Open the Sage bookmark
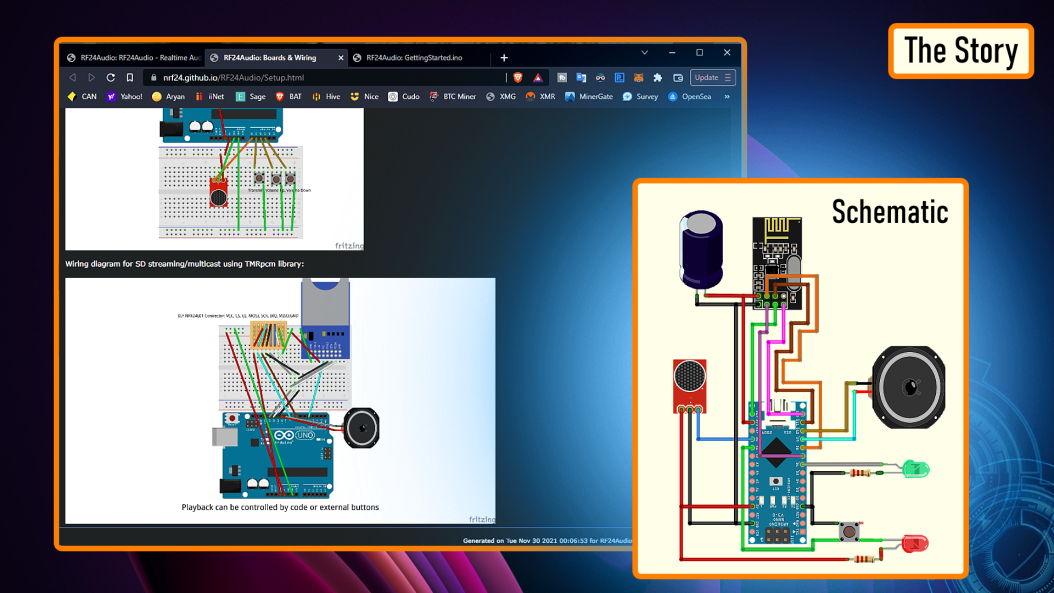The width and height of the screenshot is (1054, 593). [x=251, y=97]
